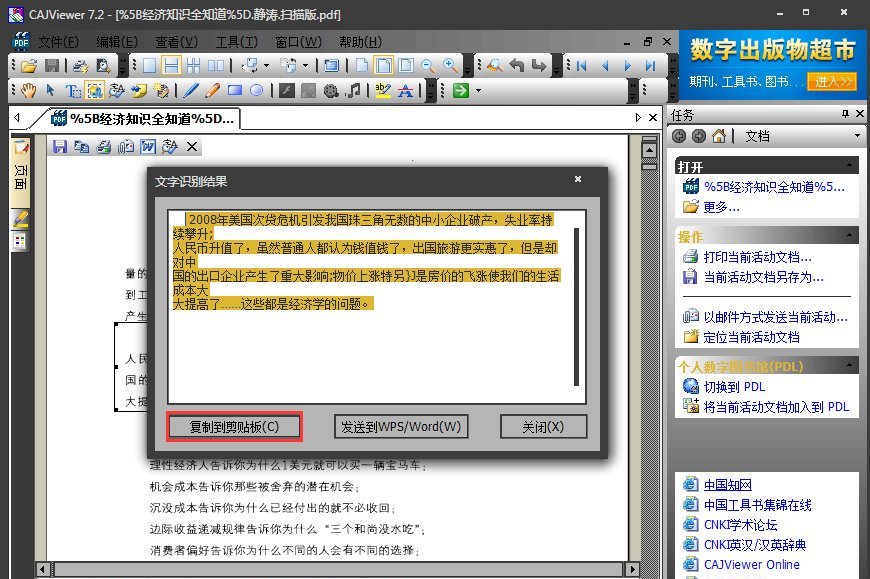Screen dimensions: 870x579
Task: Click the zoom out magnifier icon
Action: pos(428,66)
